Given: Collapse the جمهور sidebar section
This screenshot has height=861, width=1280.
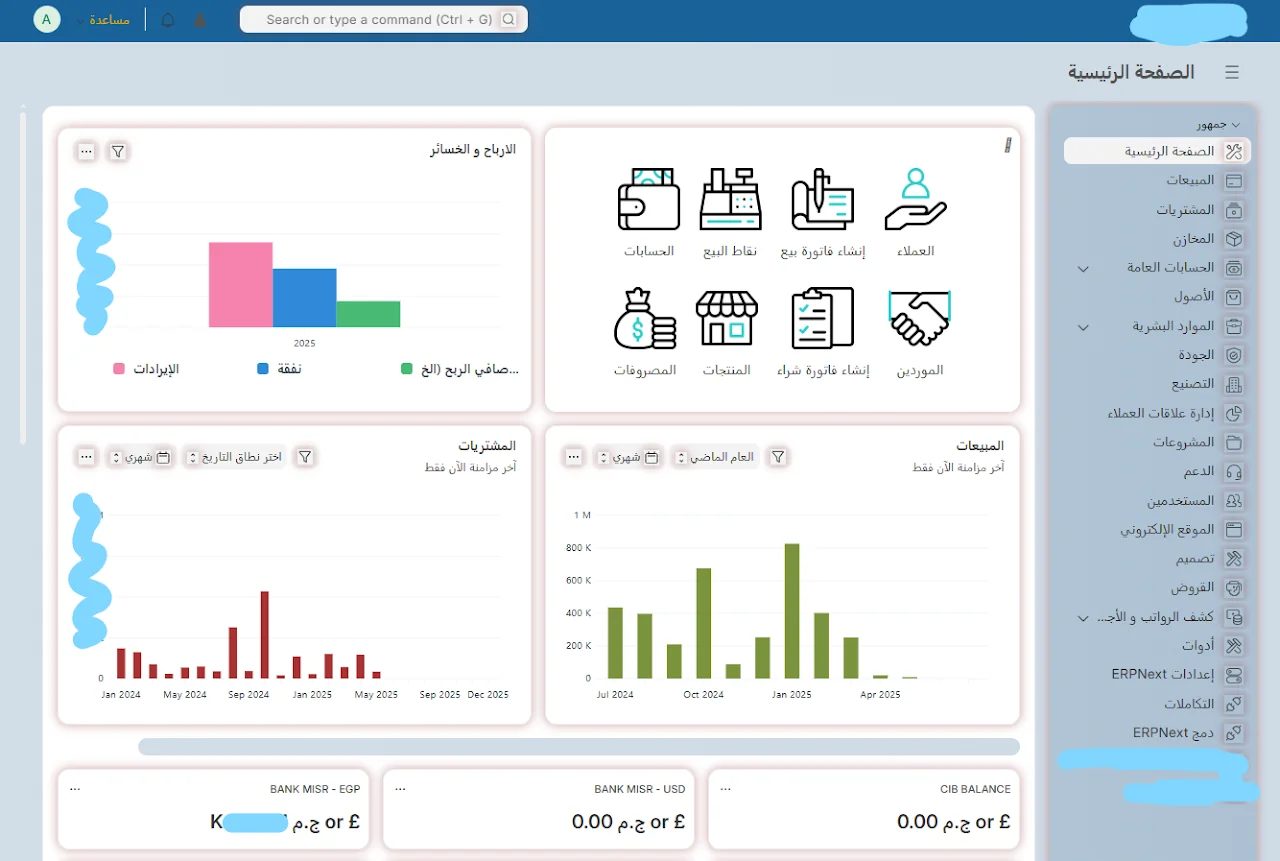Looking at the screenshot, I should tap(1220, 125).
